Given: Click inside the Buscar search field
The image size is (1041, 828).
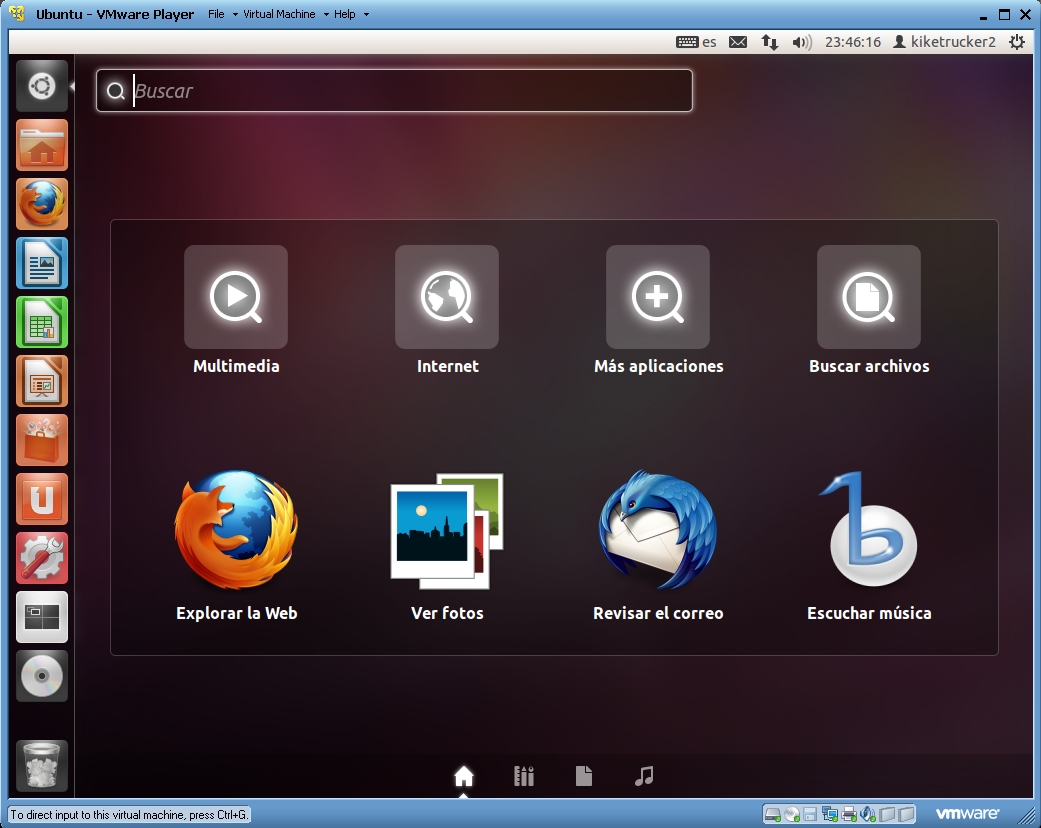Looking at the screenshot, I should coord(394,90).
